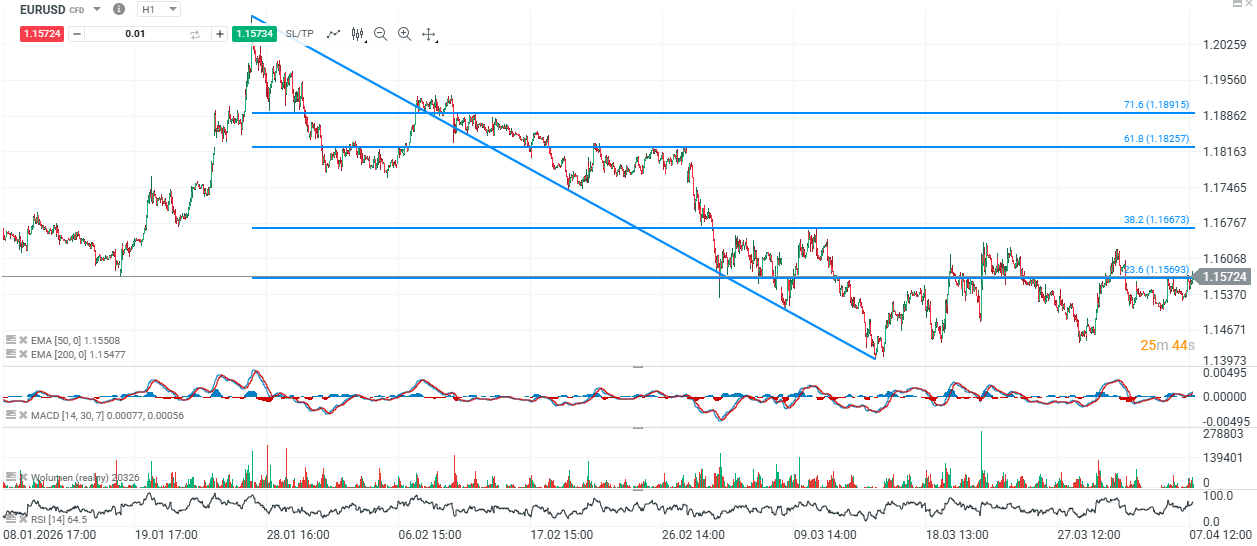The image size is (1257, 546).
Task: Open settings icon for Wolumen indicator
Action: point(11,477)
